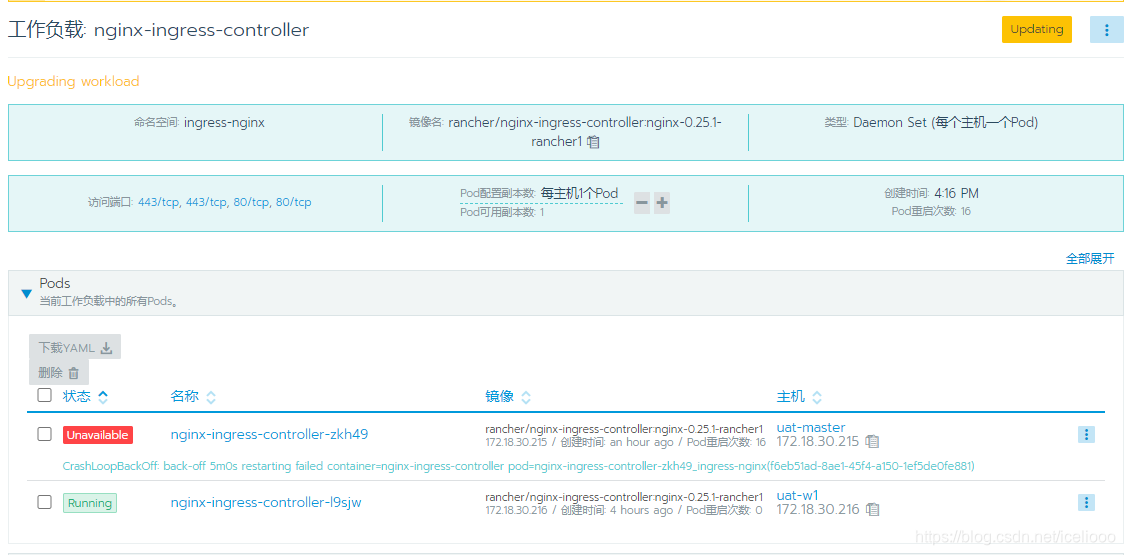Sort pods by 状态 column
The image size is (1125, 555).
tap(85, 396)
